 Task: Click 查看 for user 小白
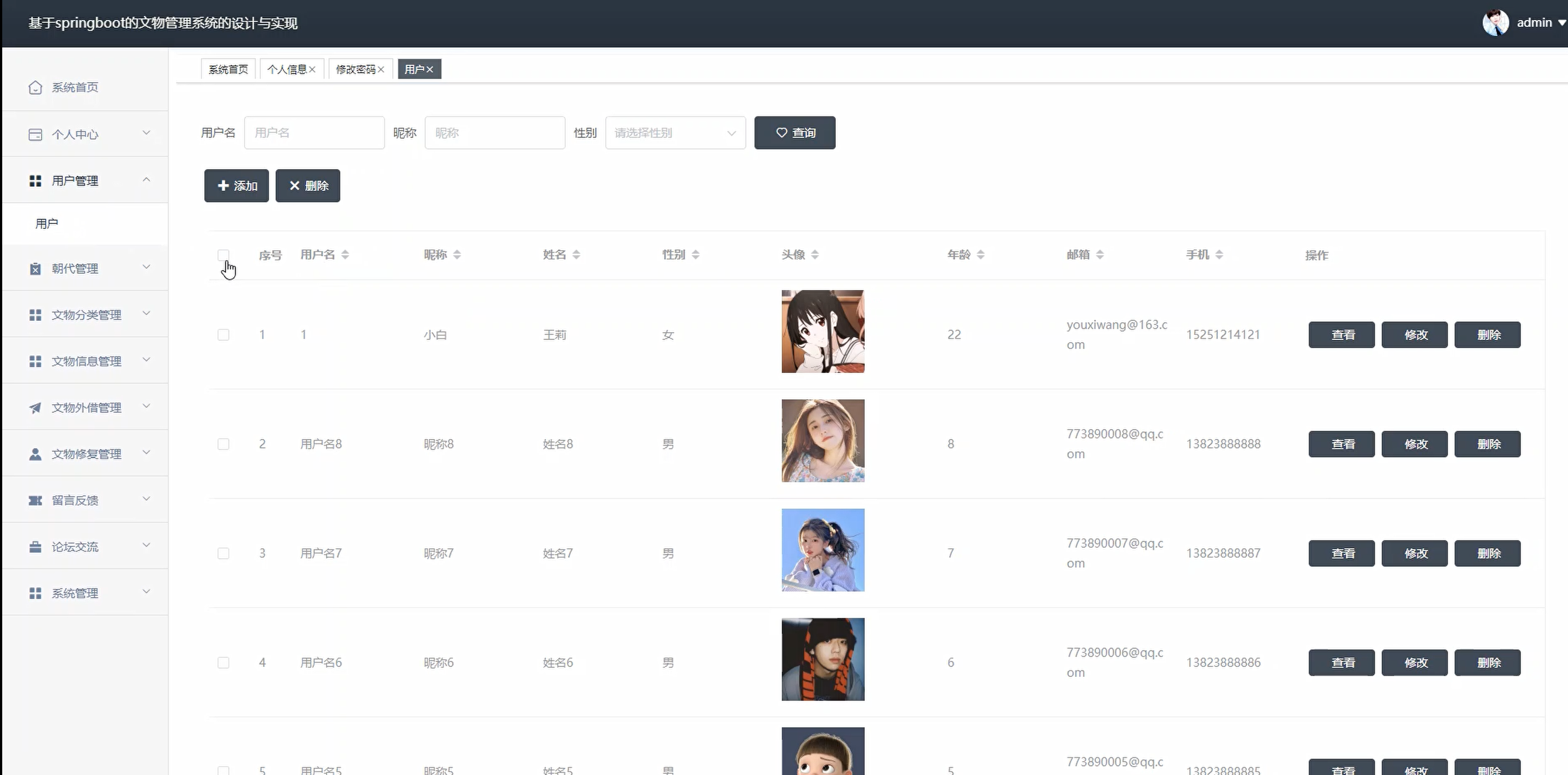click(1342, 335)
